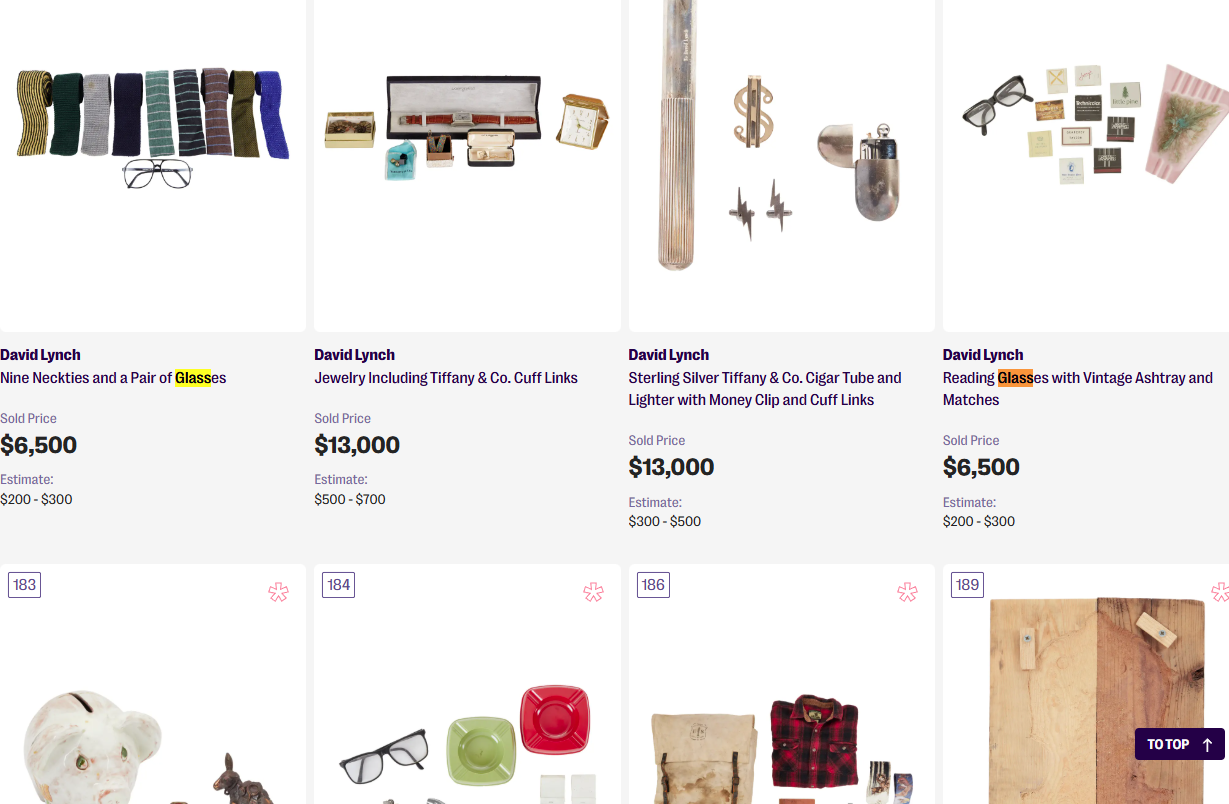Select lot number 189 badge
This screenshot has height=804, width=1229.
coord(967,584)
